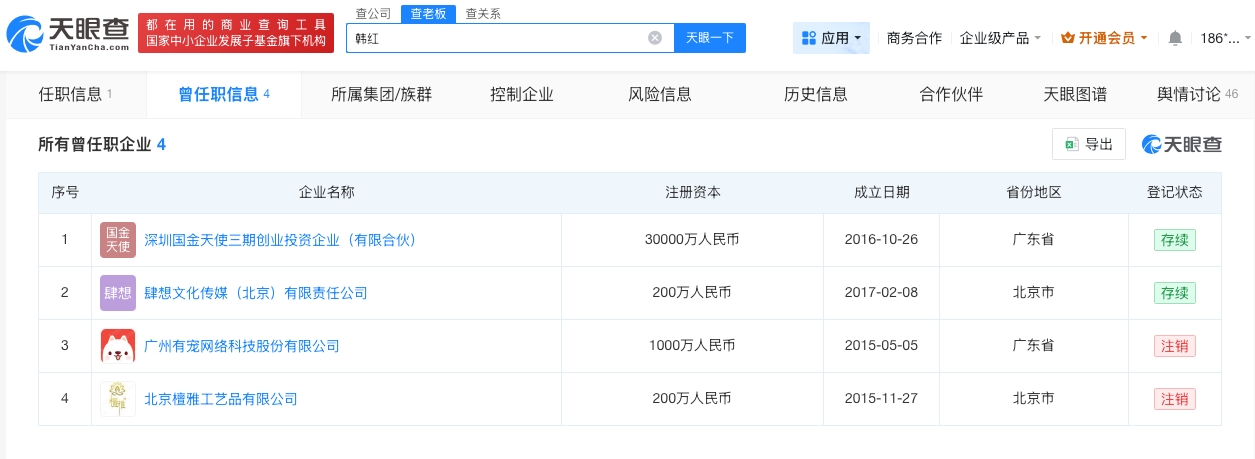Click the 序号 column header
The height and width of the screenshot is (459, 1255).
[65, 192]
